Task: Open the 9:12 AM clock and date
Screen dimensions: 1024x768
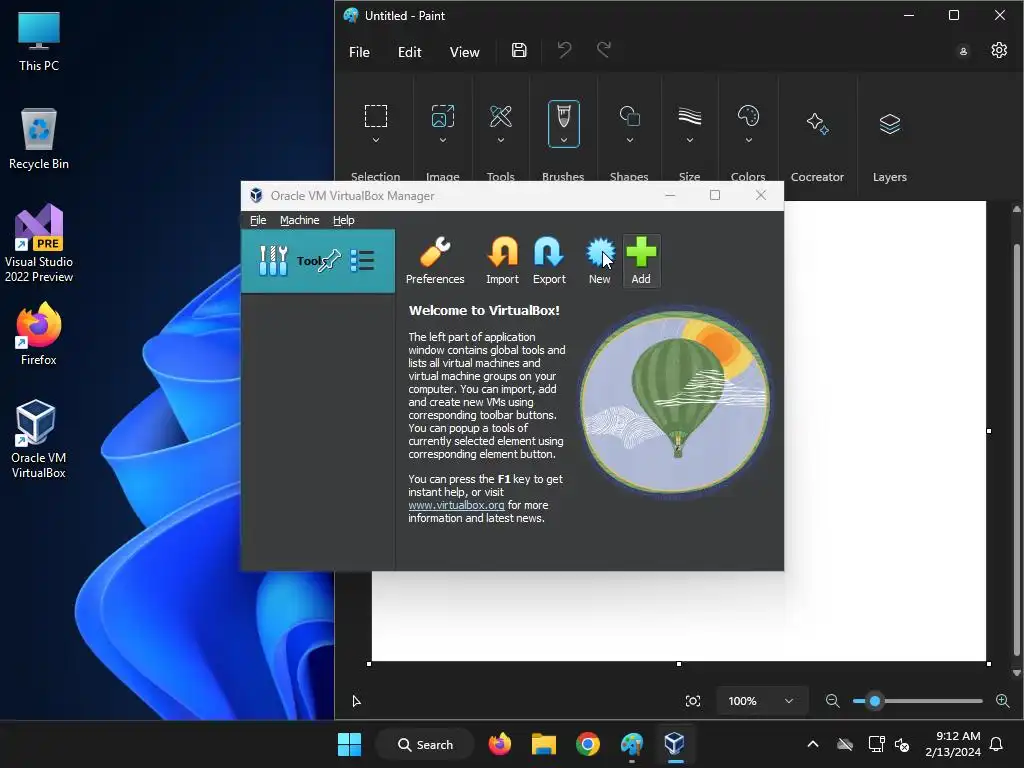Action: [953, 744]
